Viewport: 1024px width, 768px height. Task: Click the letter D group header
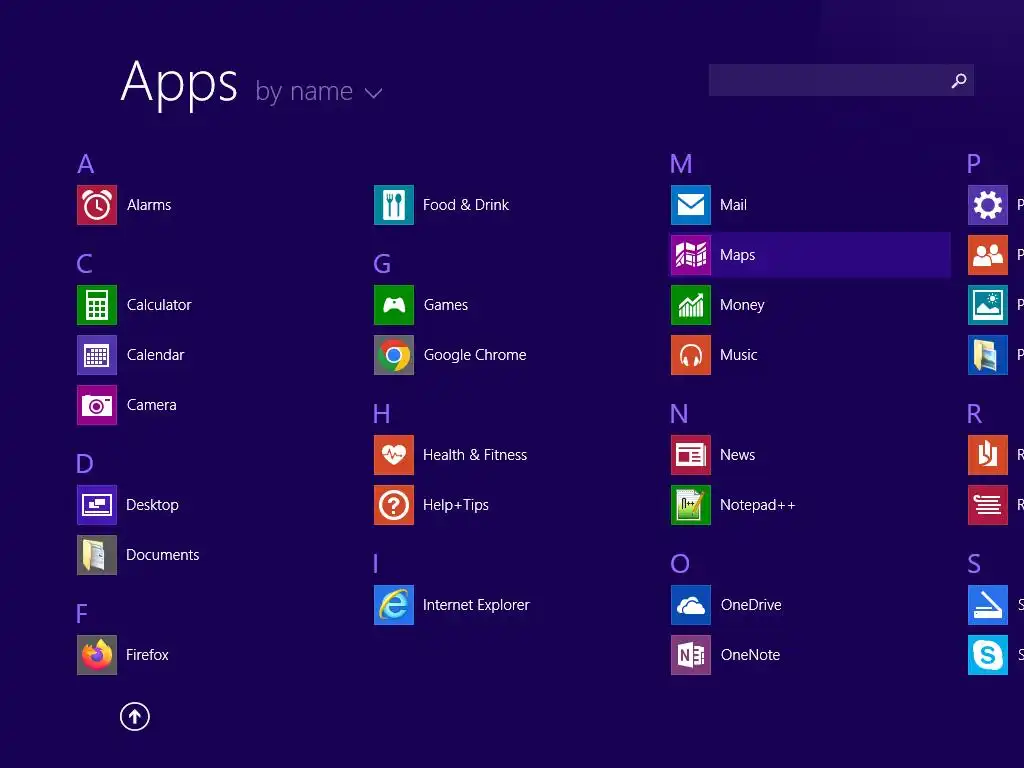(x=85, y=464)
